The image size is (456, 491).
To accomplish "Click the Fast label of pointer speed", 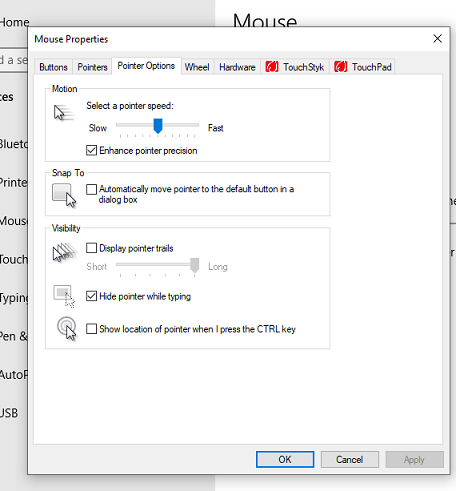I will [x=215, y=128].
